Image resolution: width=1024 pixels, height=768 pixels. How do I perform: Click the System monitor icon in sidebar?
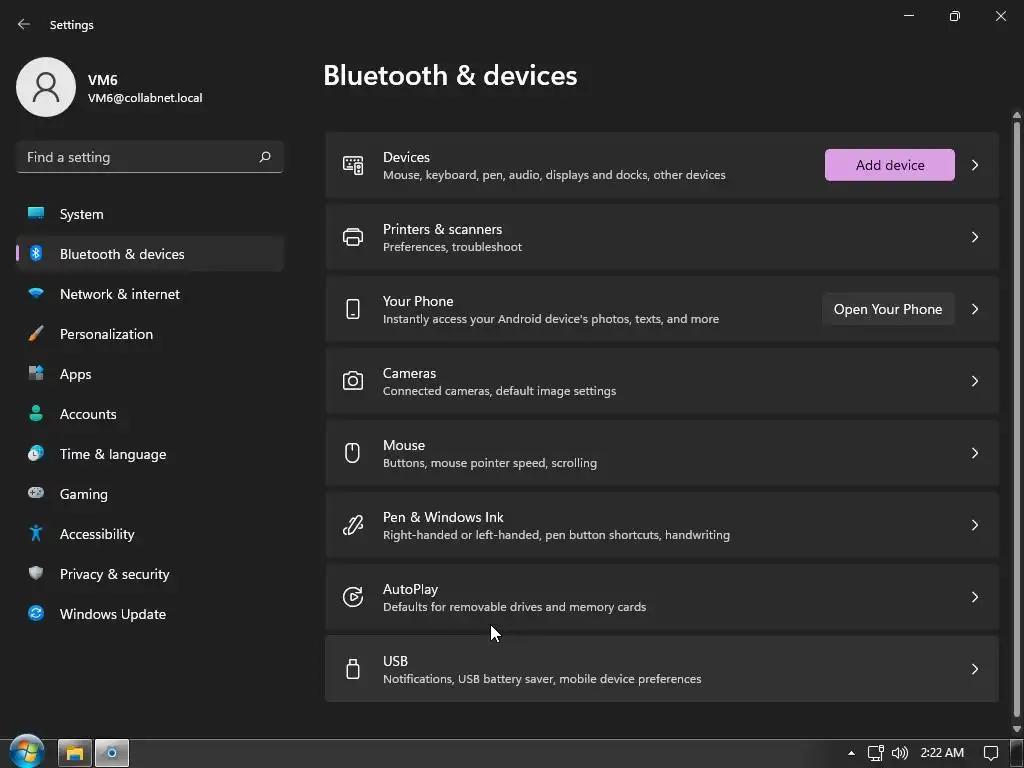tap(36, 214)
